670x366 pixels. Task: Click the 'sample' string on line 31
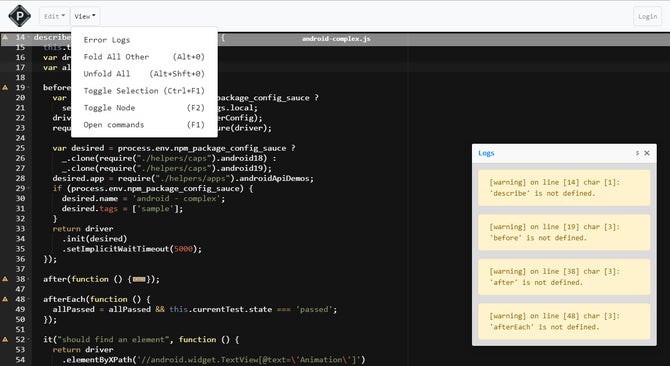156,208
